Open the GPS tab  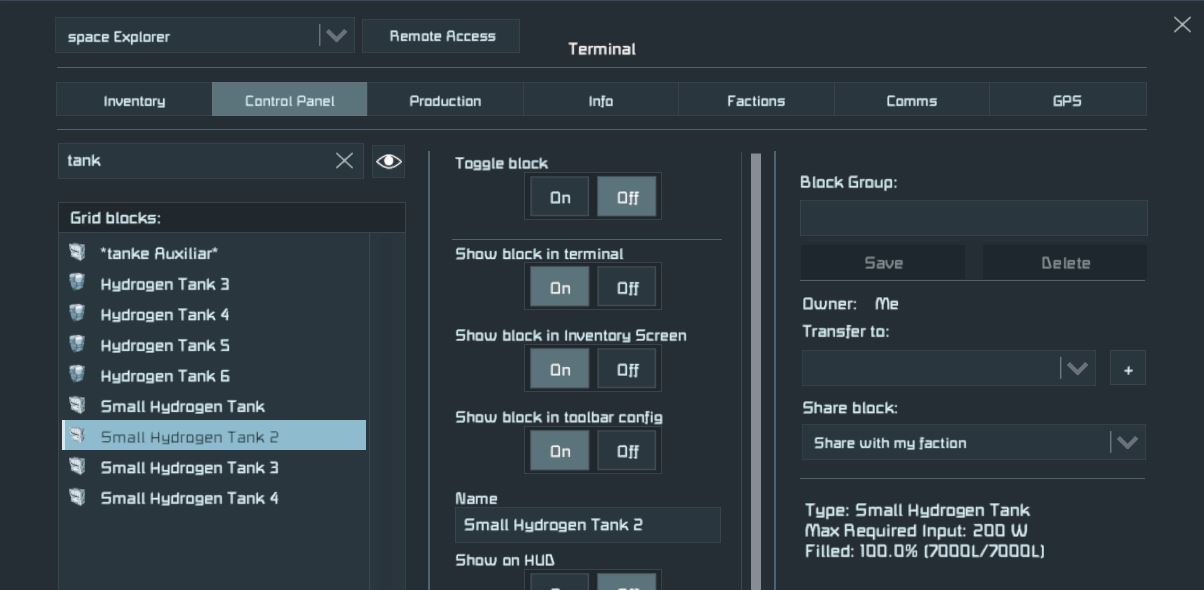coord(1066,101)
